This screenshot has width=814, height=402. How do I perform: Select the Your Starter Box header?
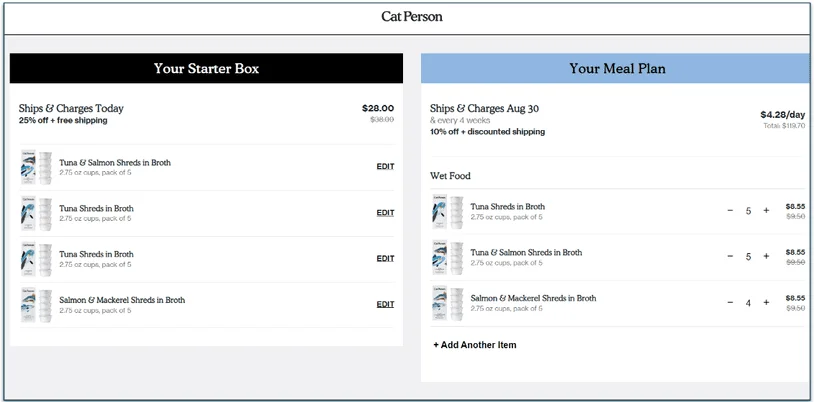pyautogui.click(x=206, y=68)
